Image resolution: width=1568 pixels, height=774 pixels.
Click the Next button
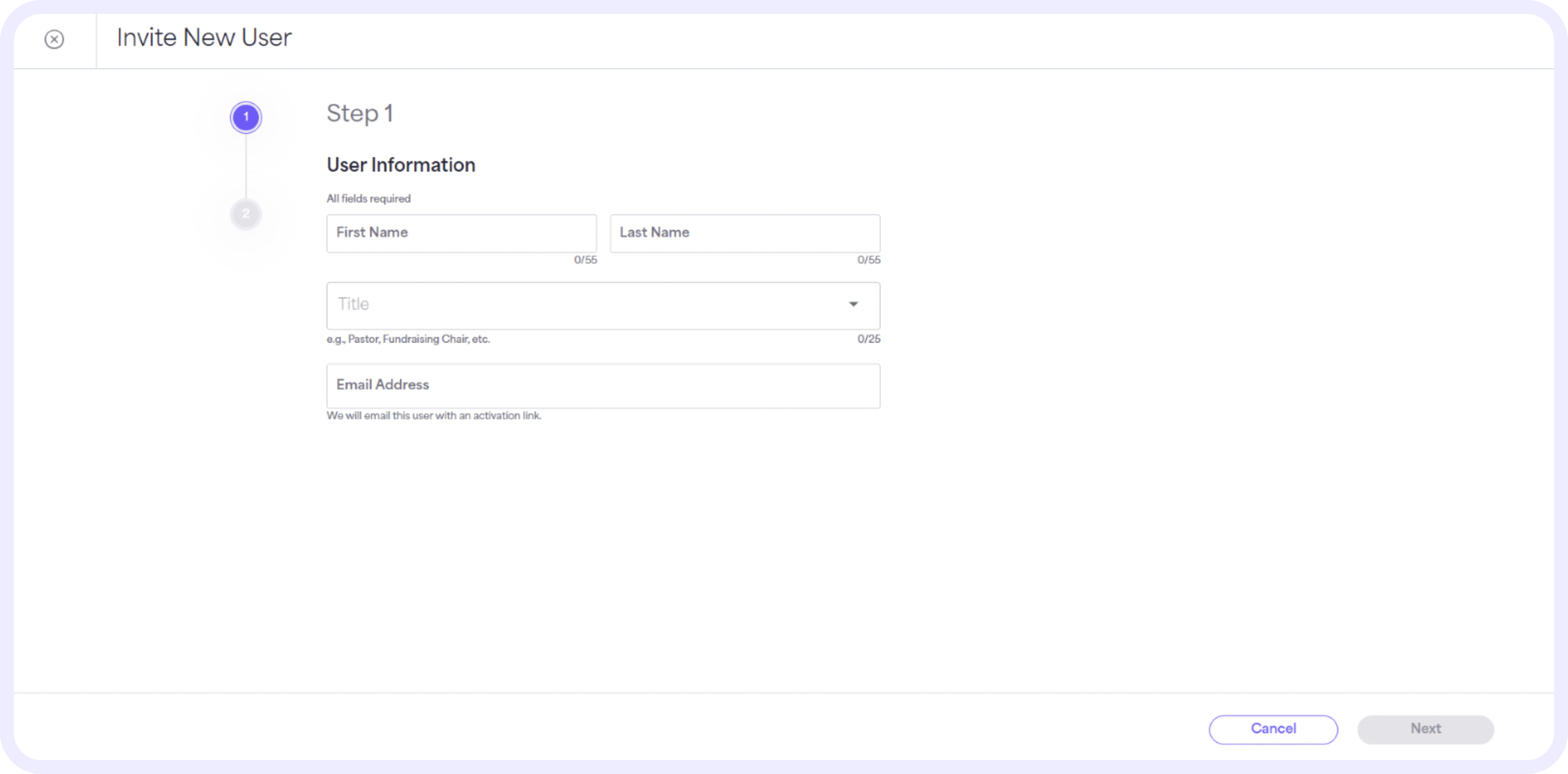[1425, 729]
